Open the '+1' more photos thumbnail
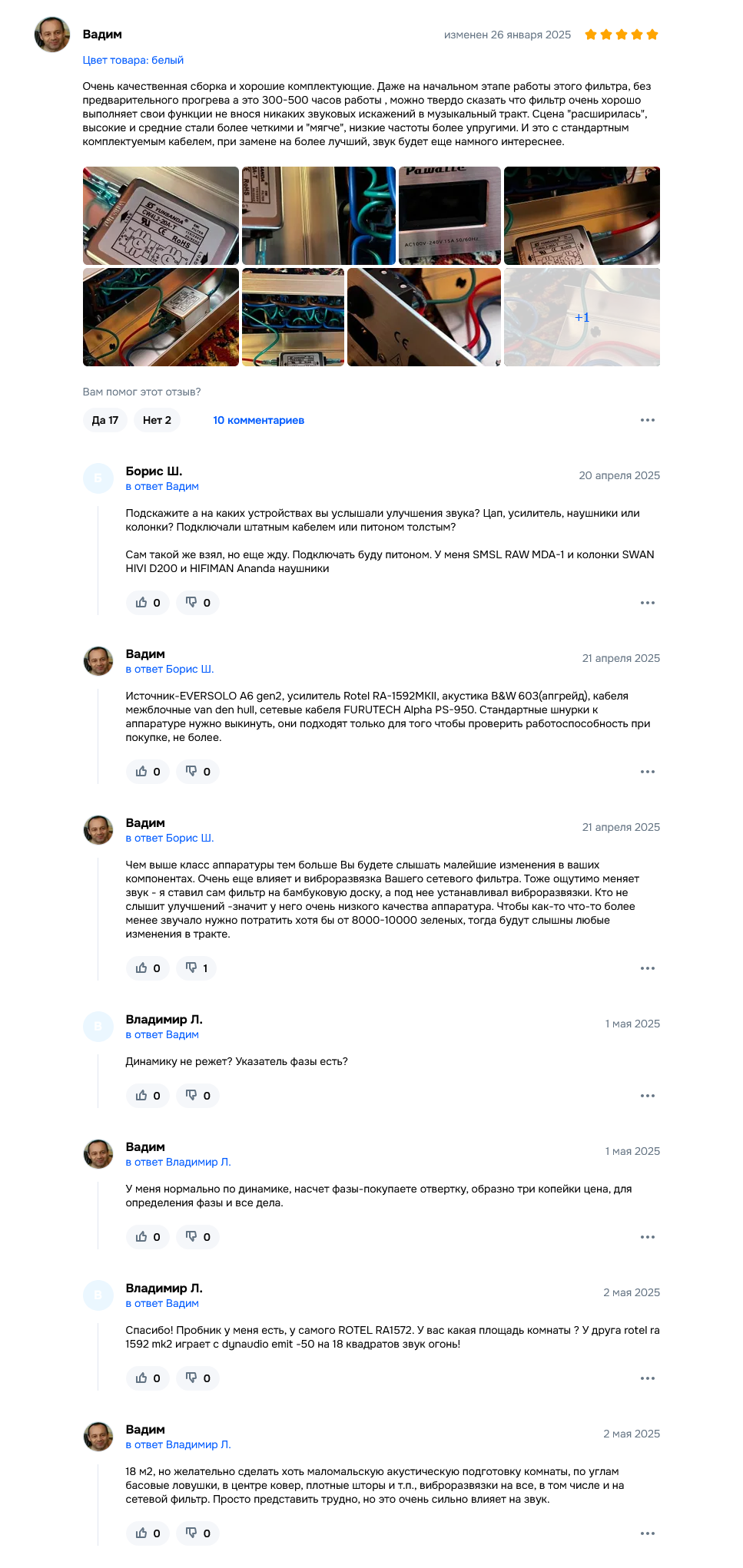743x1568 pixels. point(582,317)
